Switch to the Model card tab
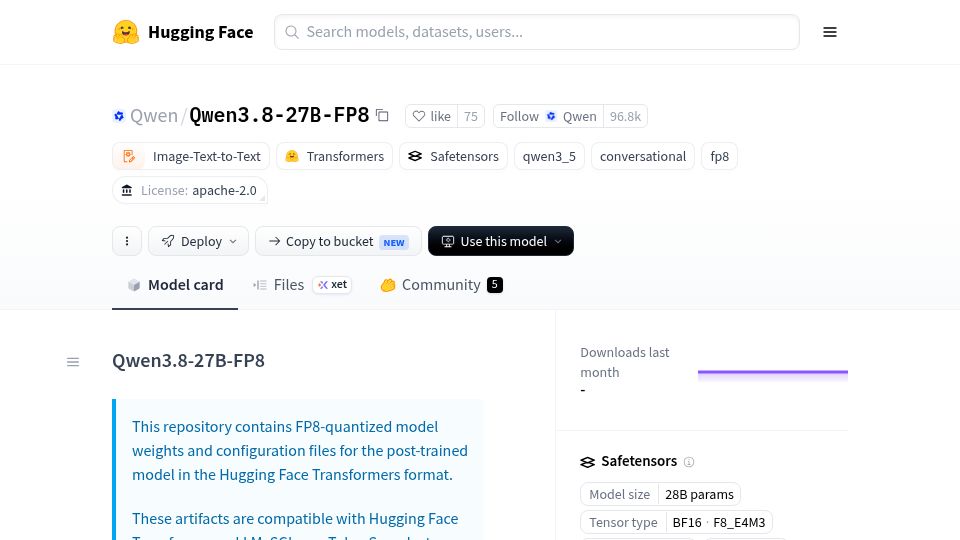The height and width of the screenshot is (540, 960). click(175, 285)
